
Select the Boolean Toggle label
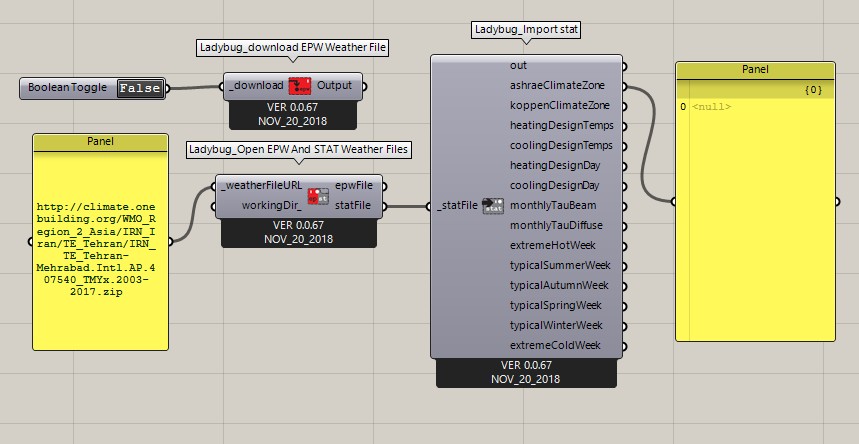tap(67, 88)
